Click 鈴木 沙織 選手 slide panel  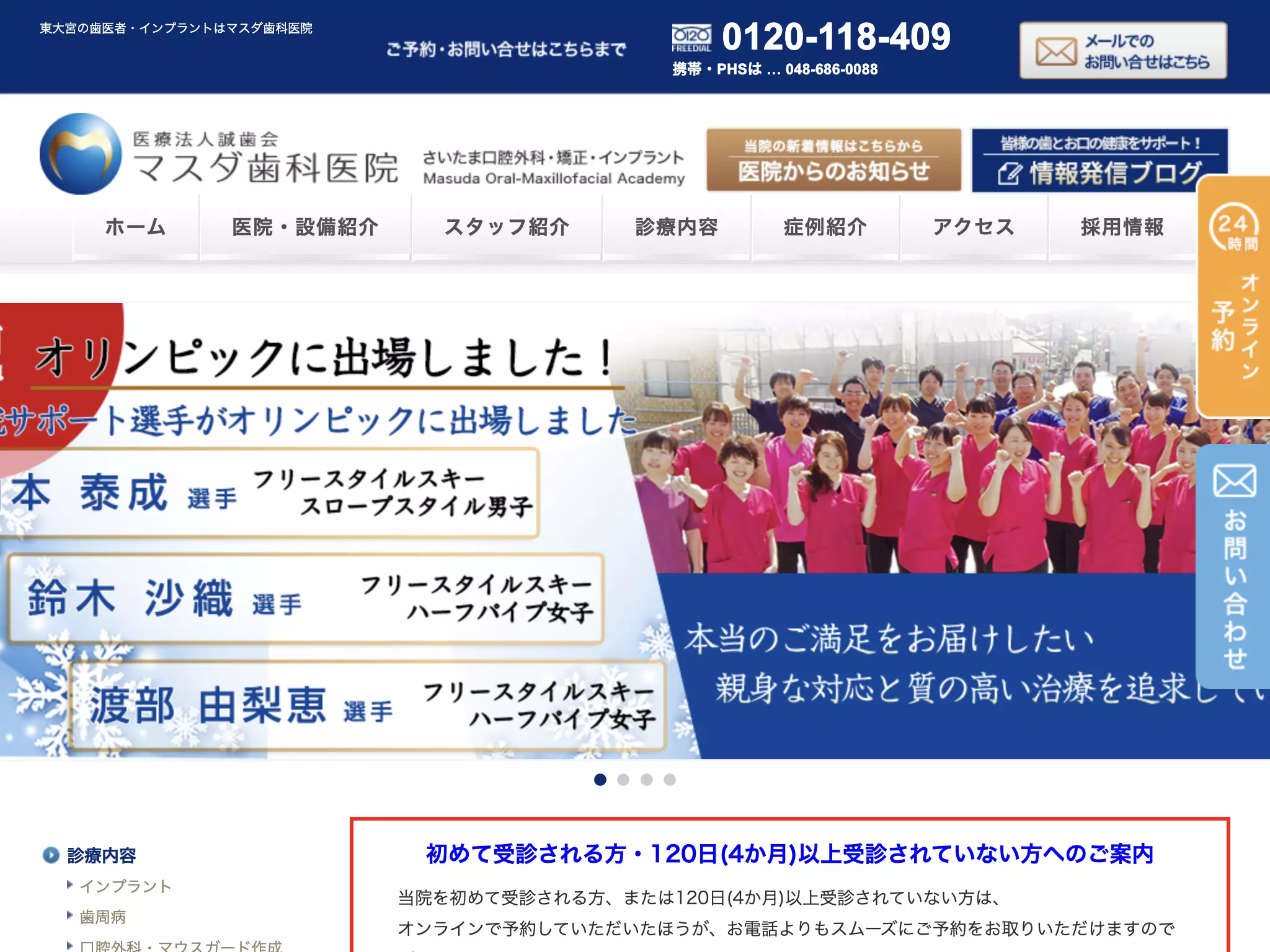(306, 599)
